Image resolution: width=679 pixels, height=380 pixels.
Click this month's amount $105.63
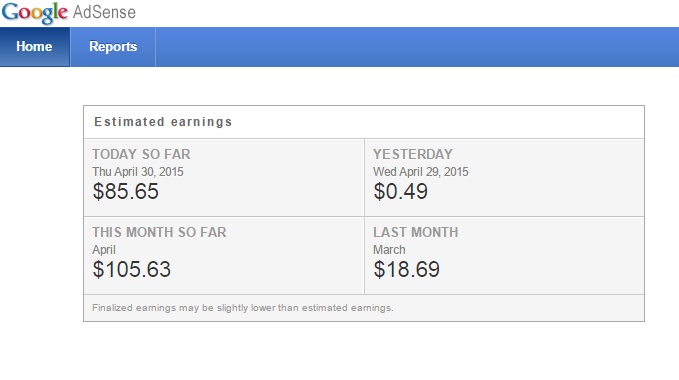tap(132, 269)
